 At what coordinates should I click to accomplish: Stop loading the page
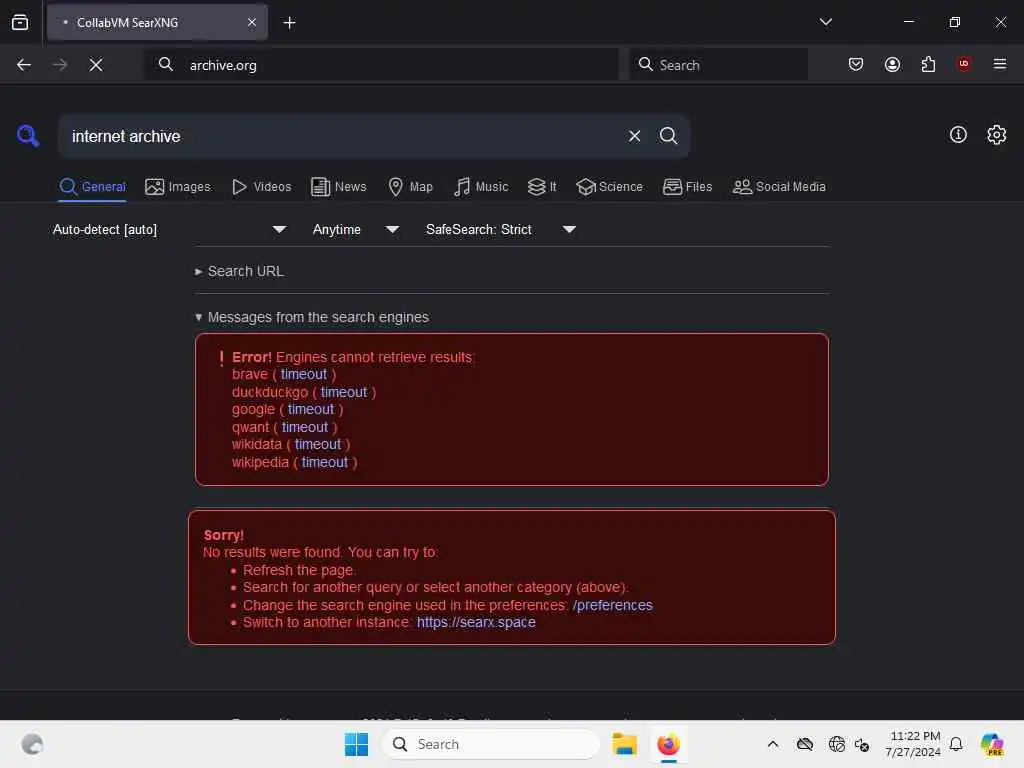(x=96, y=65)
